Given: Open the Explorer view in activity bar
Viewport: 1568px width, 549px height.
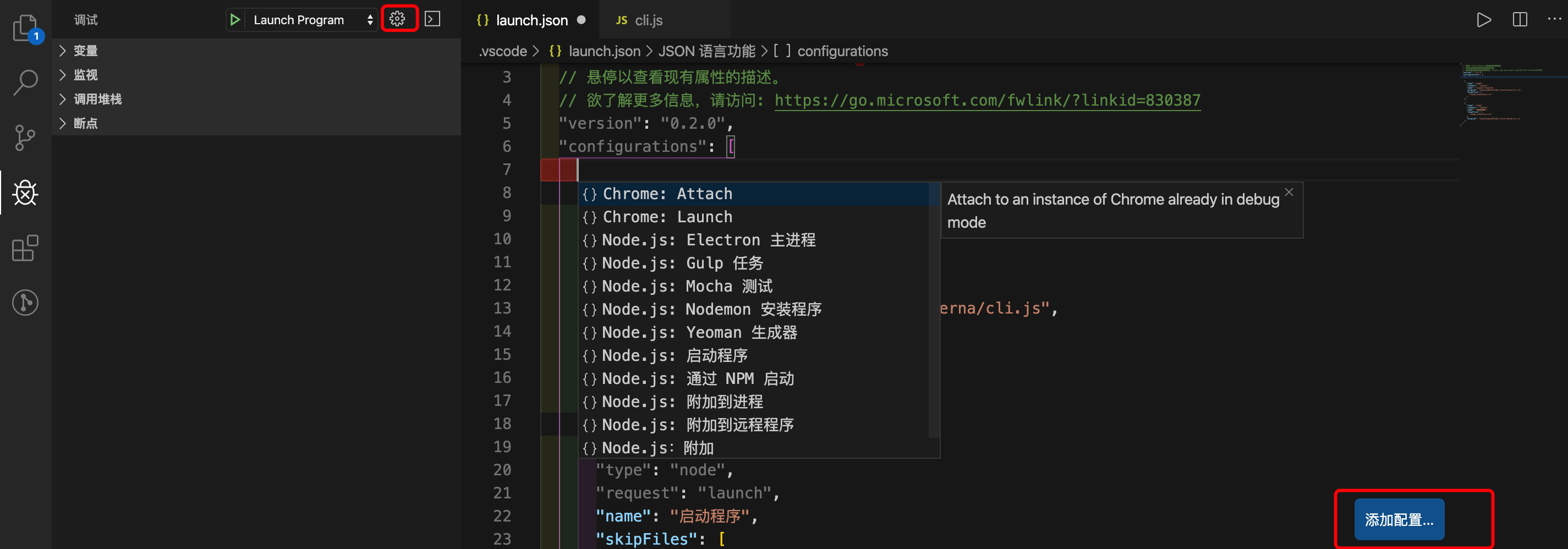Looking at the screenshot, I should click(25, 28).
